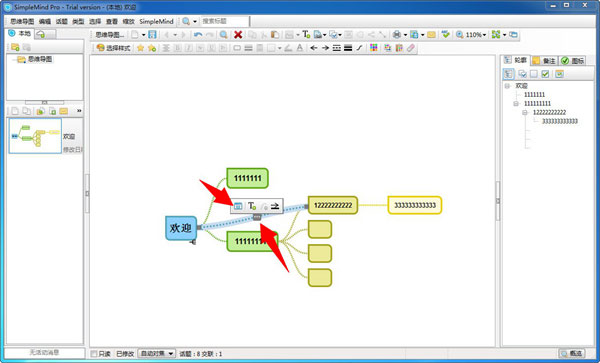Viewport: 600px width, 363px height.
Task: Click the yellow note icon in the lower-left toolbar
Action: tap(64, 111)
